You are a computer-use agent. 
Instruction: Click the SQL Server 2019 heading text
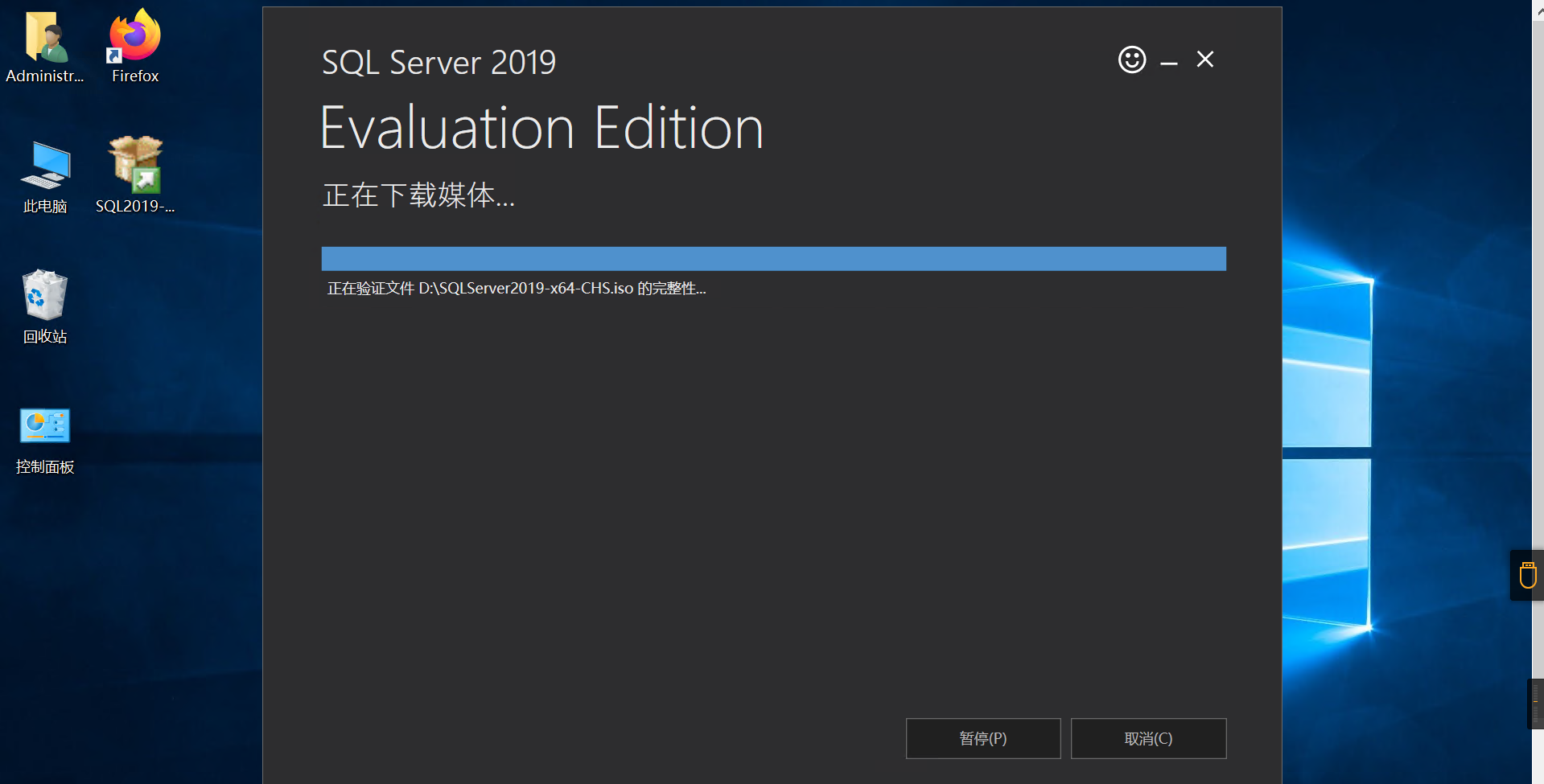click(x=438, y=62)
